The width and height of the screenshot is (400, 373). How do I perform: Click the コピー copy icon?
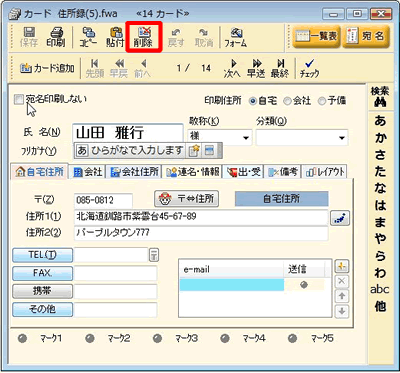click(88, 37)
